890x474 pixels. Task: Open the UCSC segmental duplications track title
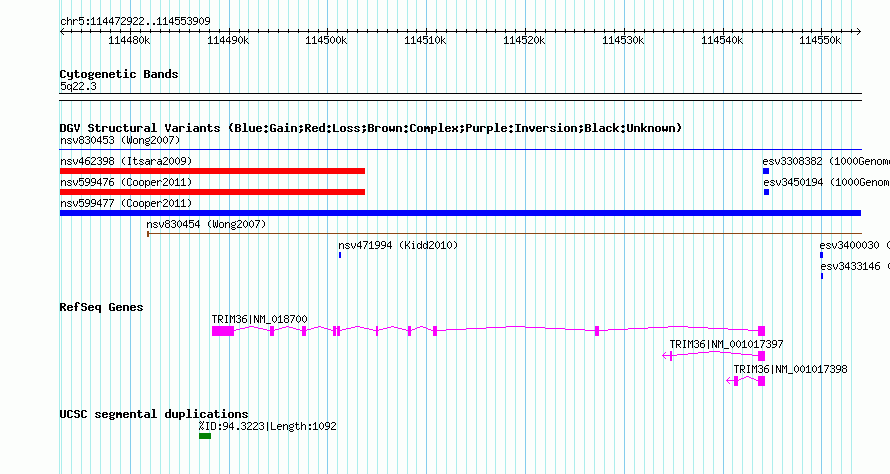154,414
